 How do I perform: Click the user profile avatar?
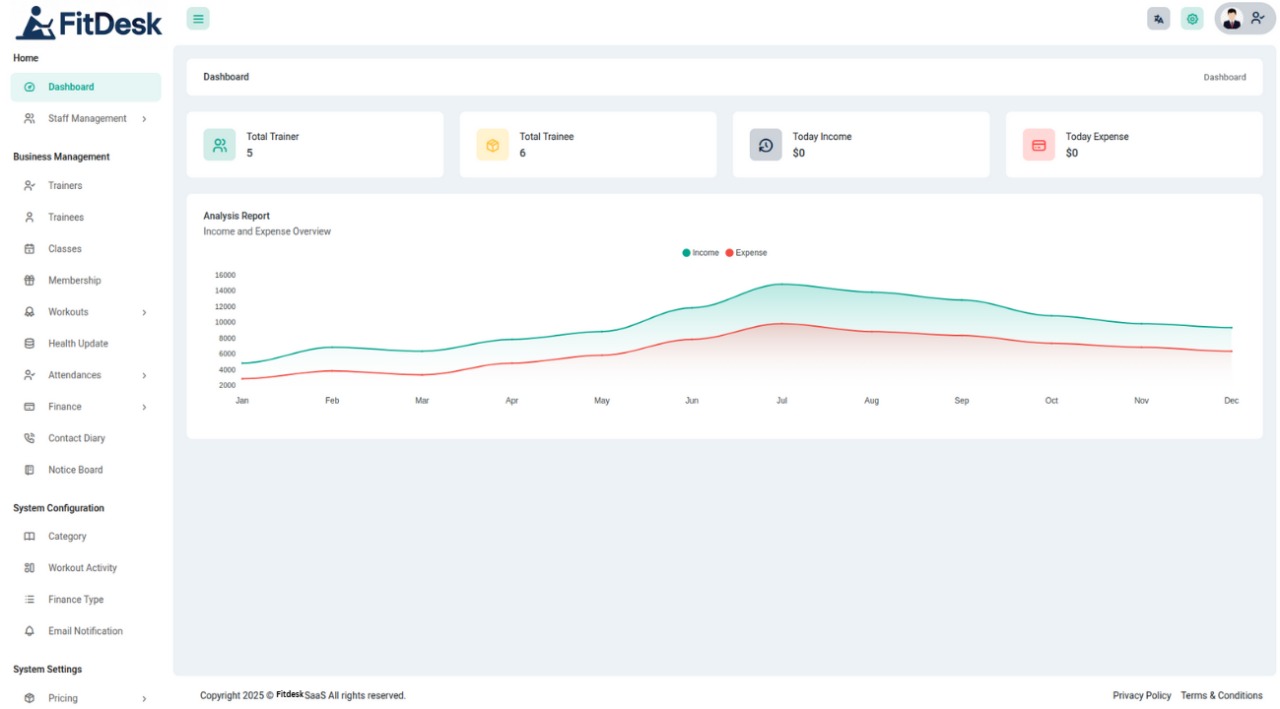1232,19
